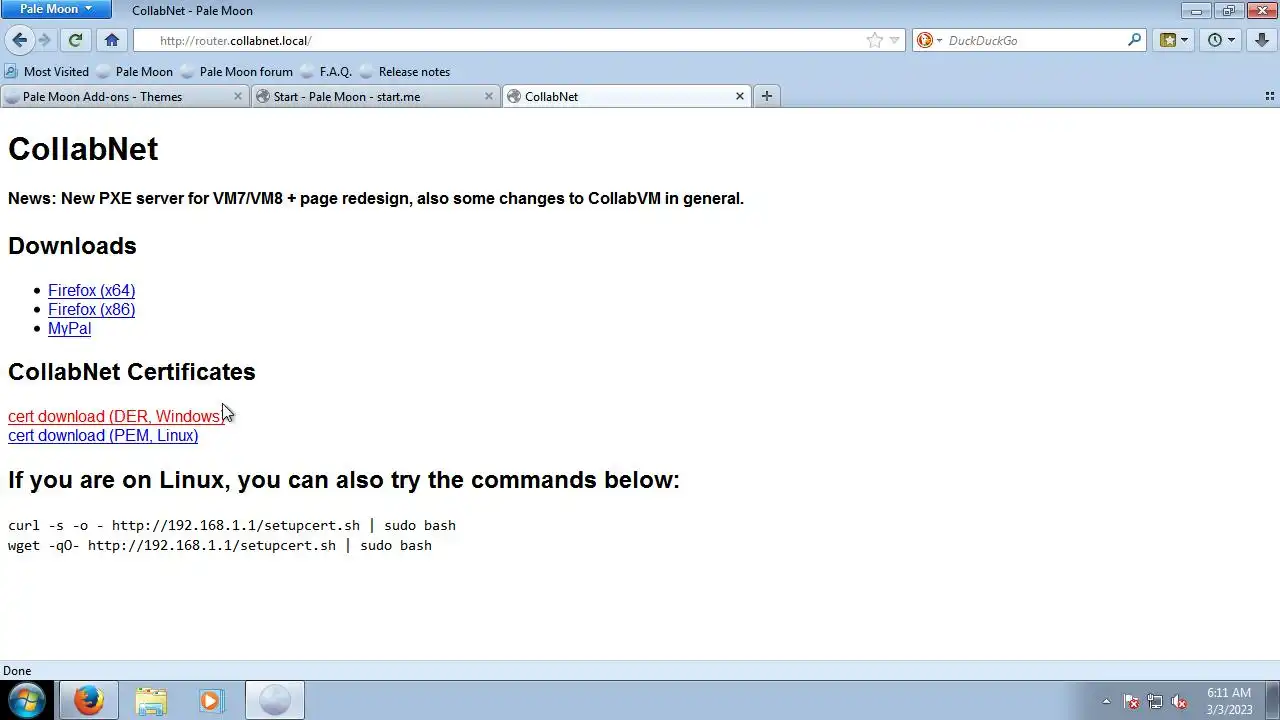Screen dimensions: 1280x720
Task: Click the CollabNet page heading
Action: coord(83,149)
